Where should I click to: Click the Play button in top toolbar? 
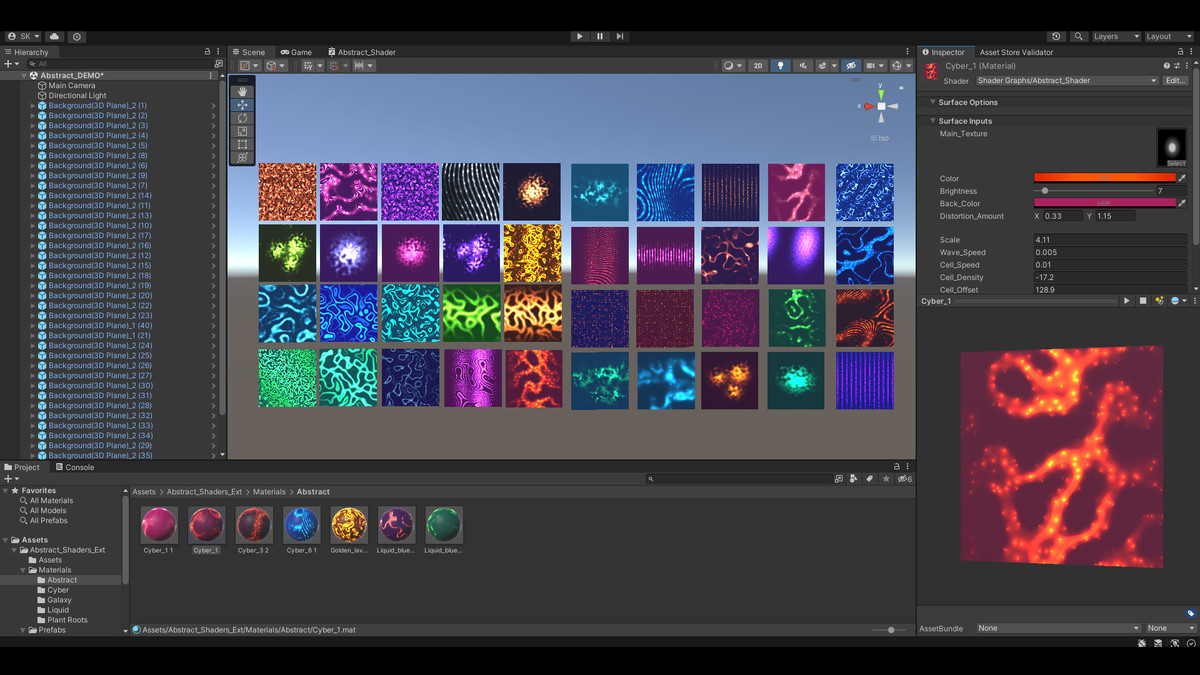[580, 36]
